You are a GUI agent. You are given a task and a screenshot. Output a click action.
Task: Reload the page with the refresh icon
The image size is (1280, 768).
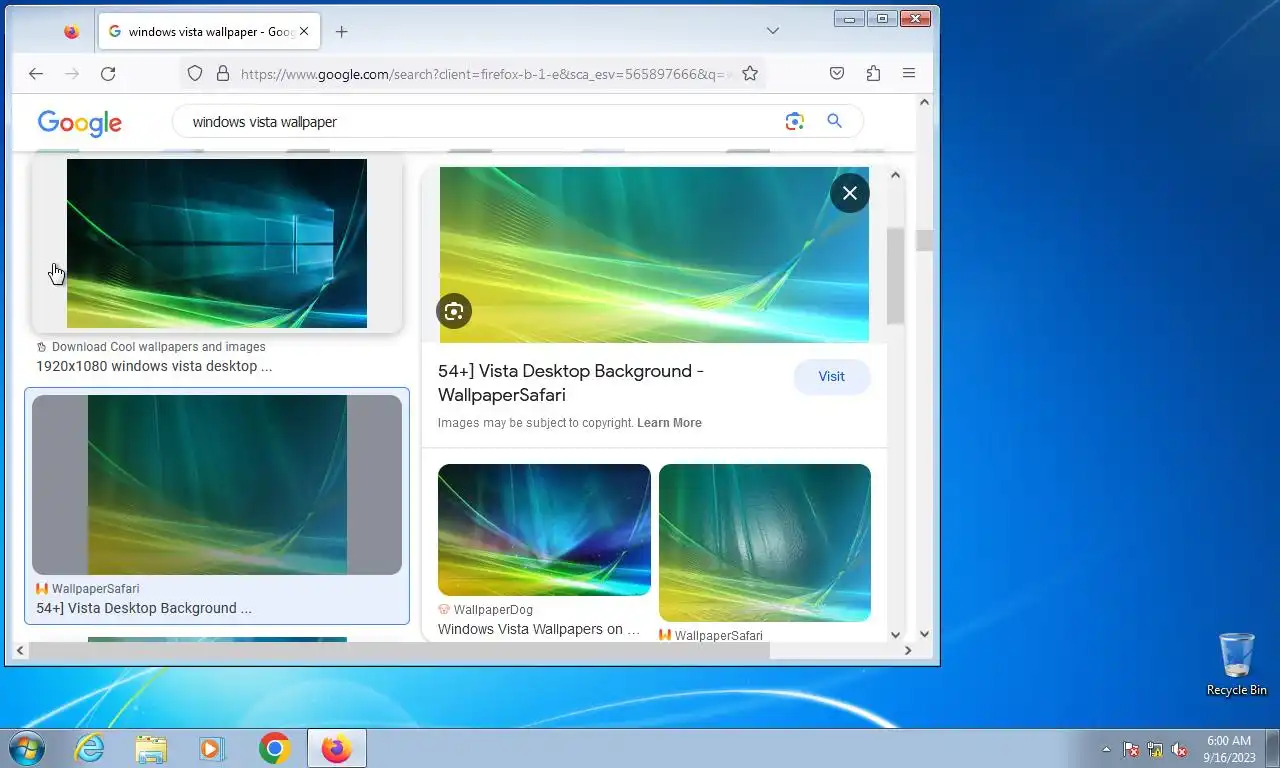tap(108, 73)
